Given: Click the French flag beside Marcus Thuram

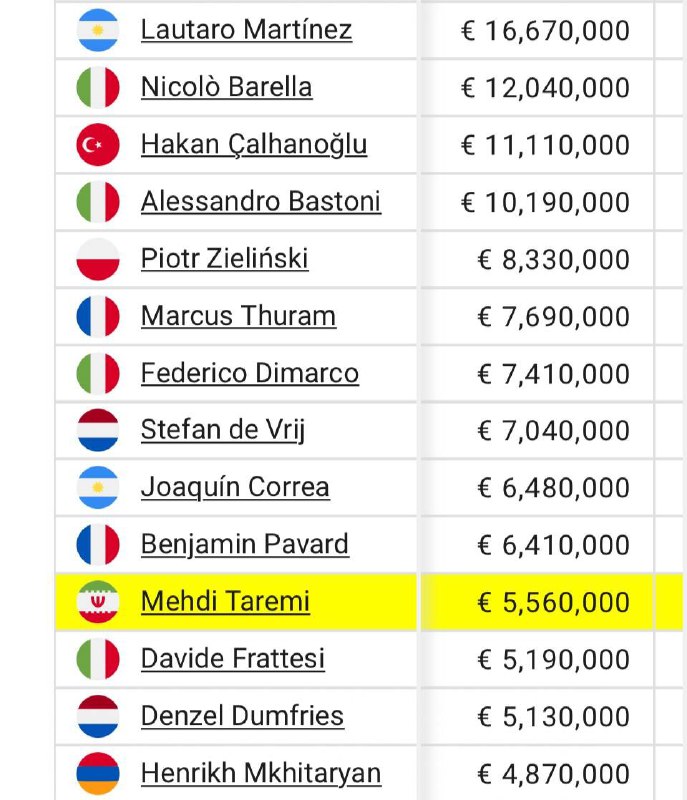Looking at the screenshot, I should tap(98, 316).
